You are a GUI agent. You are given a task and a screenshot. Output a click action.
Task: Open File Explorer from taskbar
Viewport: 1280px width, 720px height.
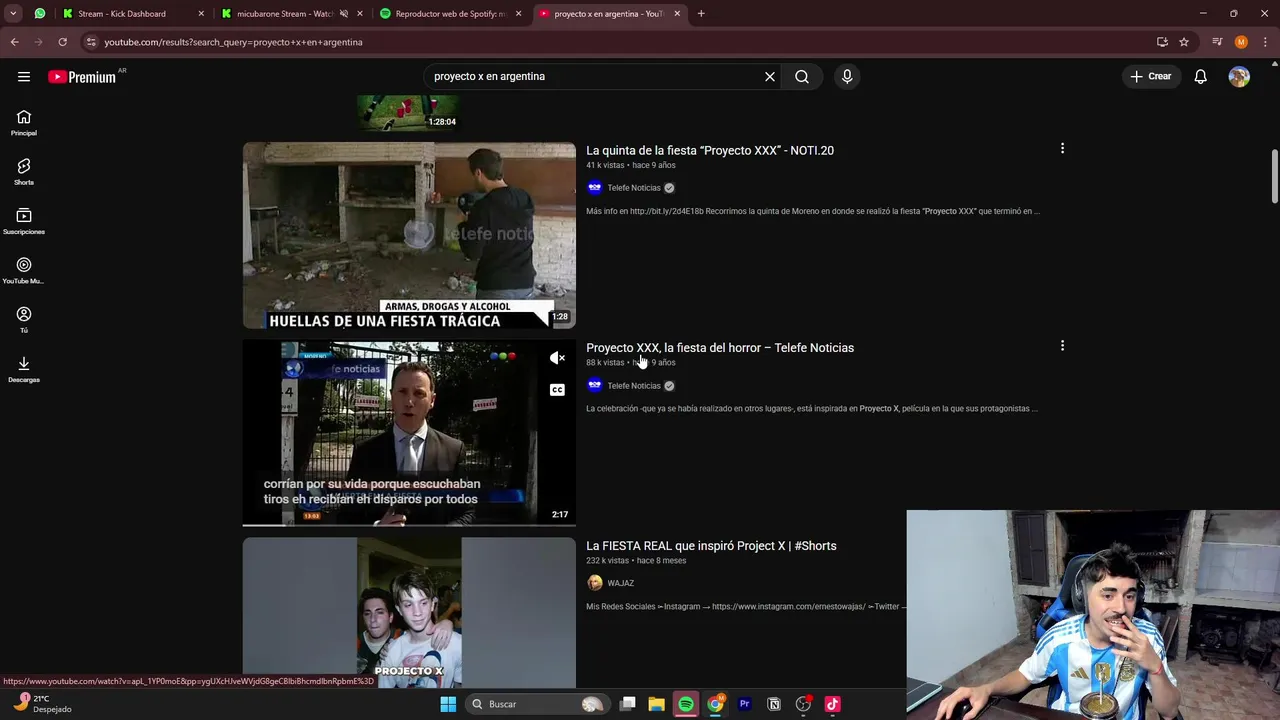pyautogui.click(x=656, y=704)
